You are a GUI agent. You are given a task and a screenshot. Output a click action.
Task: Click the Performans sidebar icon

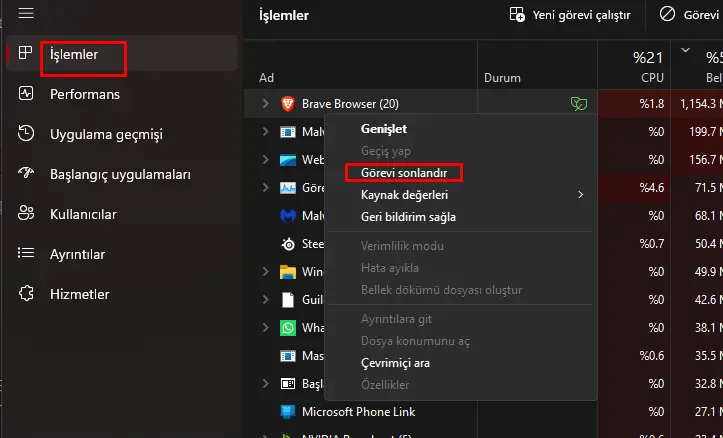26,93
